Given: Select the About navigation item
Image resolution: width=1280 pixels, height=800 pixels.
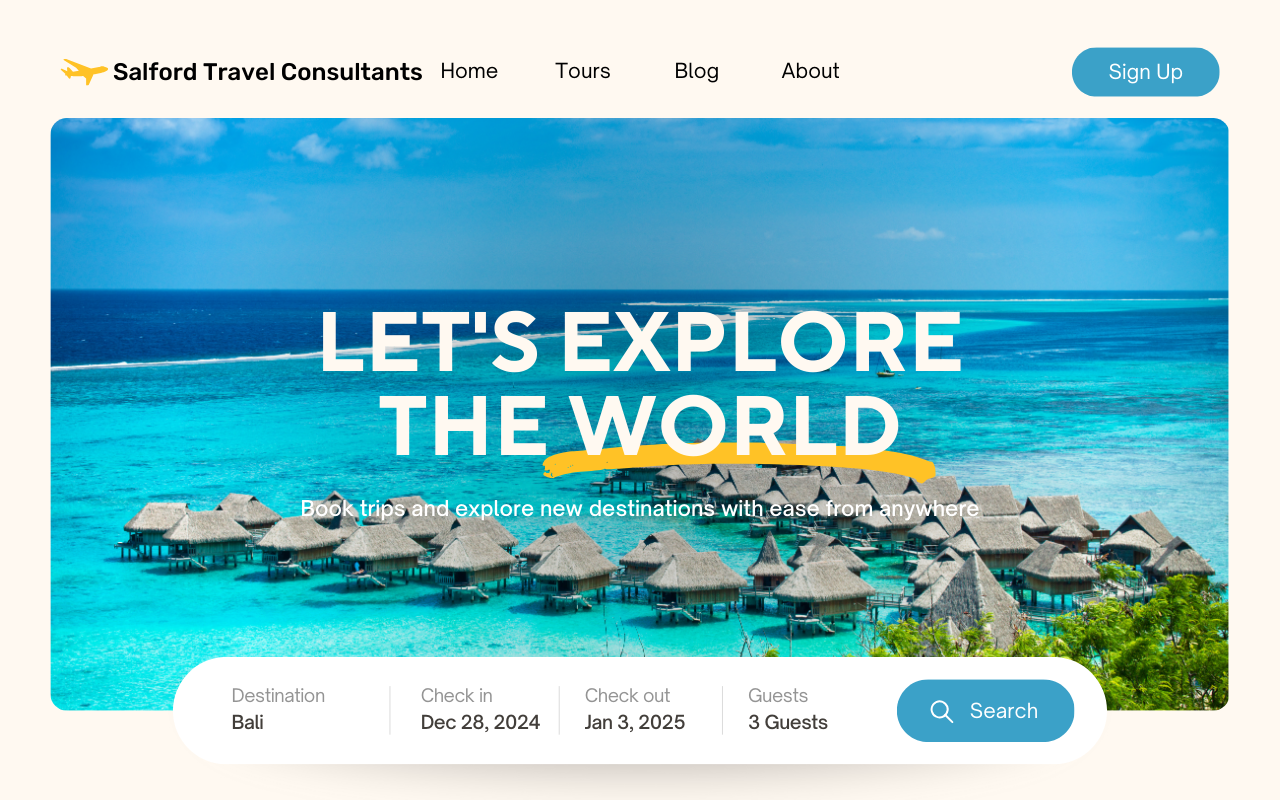Looking at the screenshot, I should click(810, 71).
